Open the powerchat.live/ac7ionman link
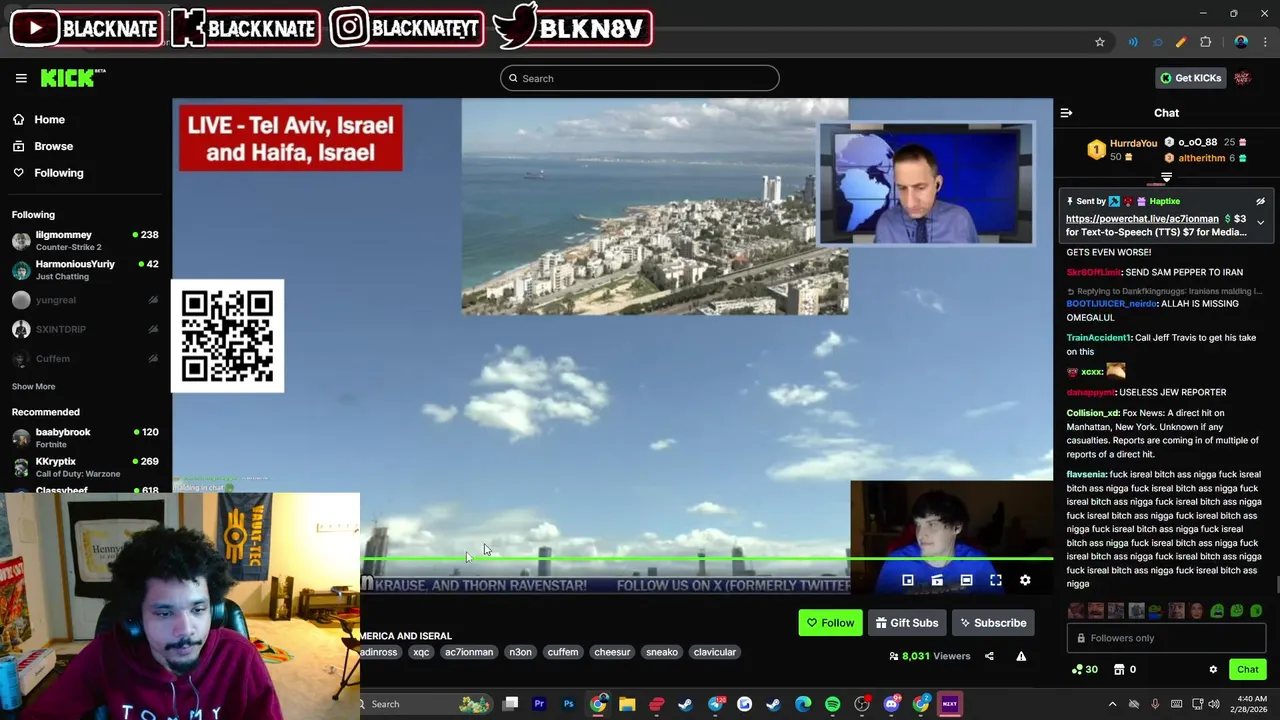The height and width of the screenshot is (720, 1280). pos(1142,218)
